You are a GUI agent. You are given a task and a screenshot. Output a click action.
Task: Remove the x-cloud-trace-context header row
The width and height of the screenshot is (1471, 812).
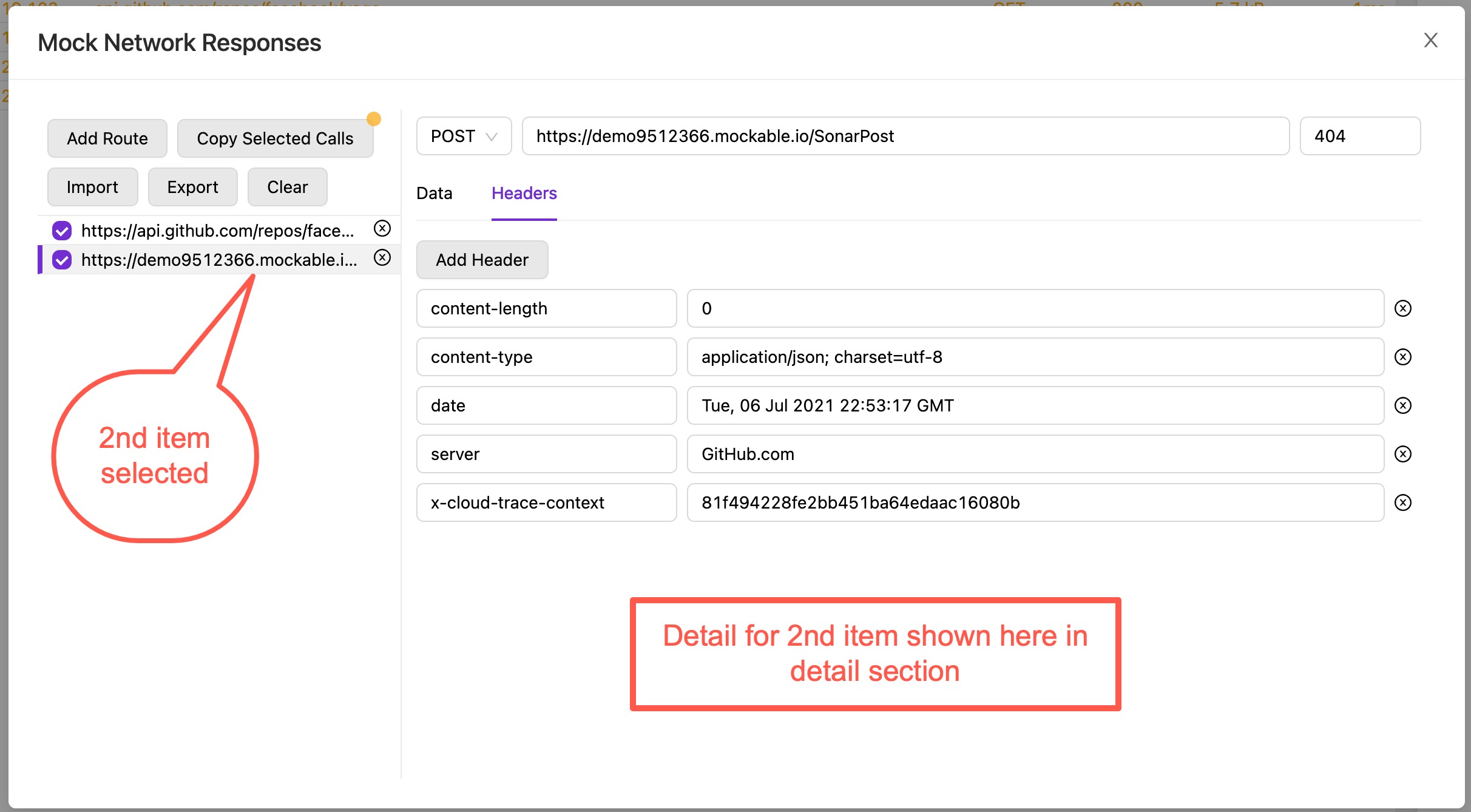pyautogui.click(x=1402, y=502)
